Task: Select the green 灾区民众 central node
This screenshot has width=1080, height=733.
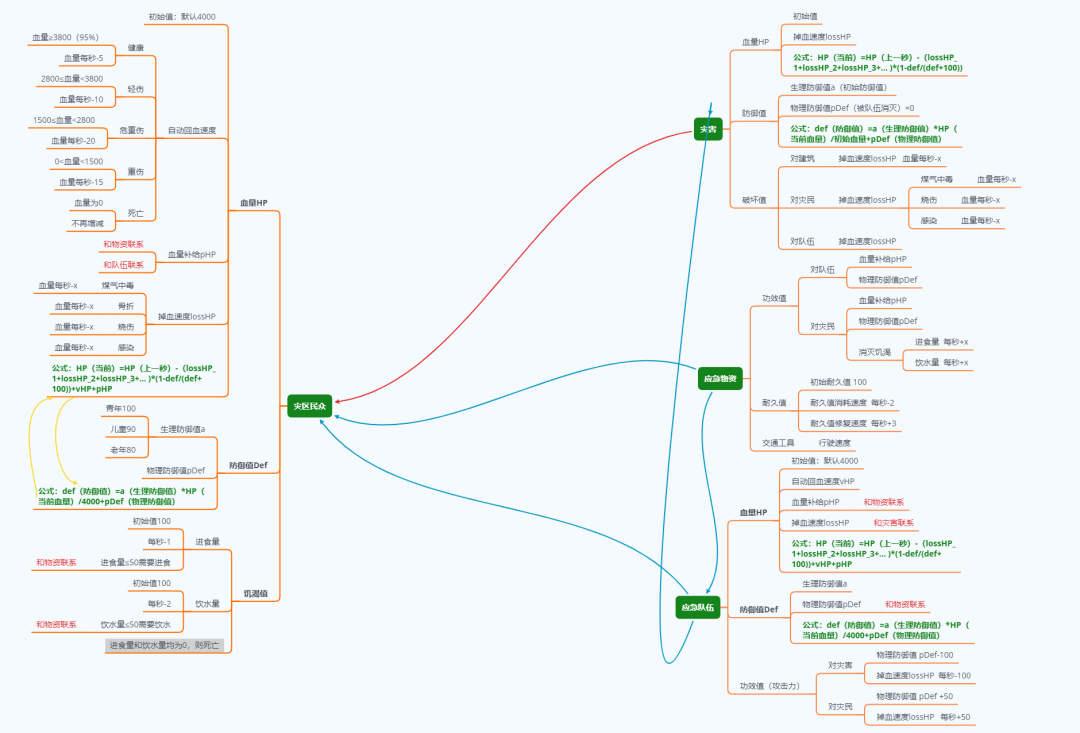Action: click(x=311, y=405)
